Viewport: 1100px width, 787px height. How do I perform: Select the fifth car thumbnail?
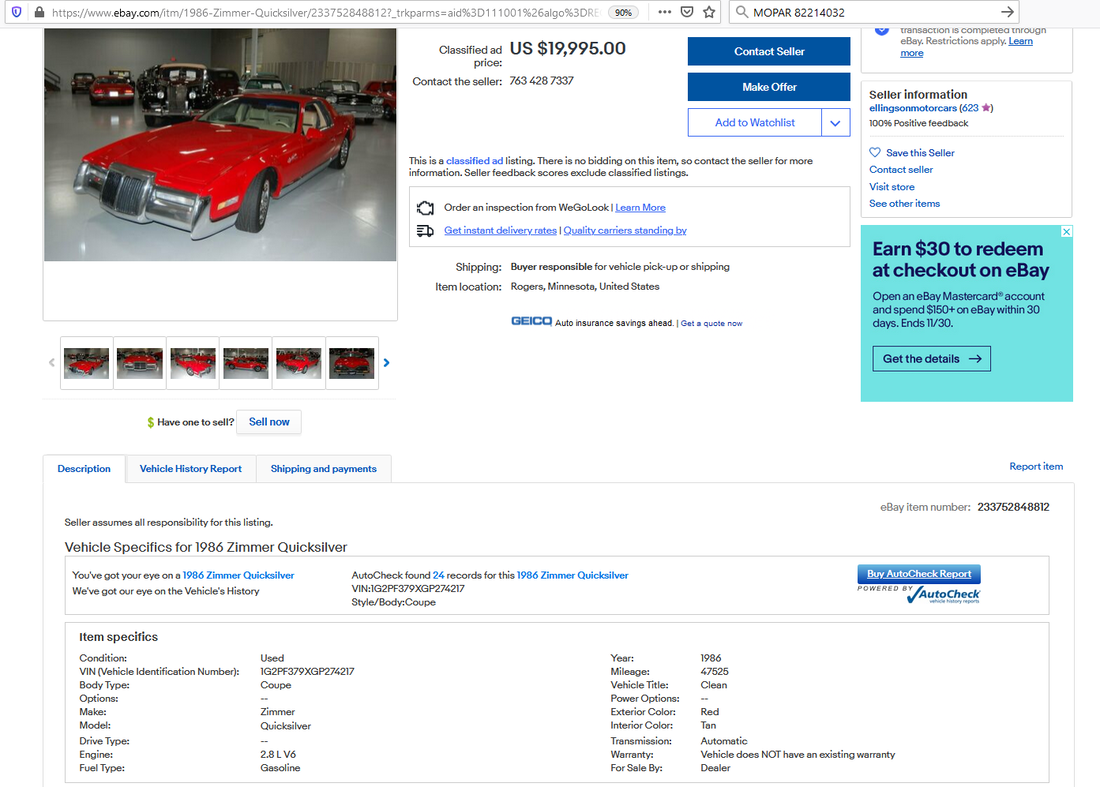click(x=299, y=363)
